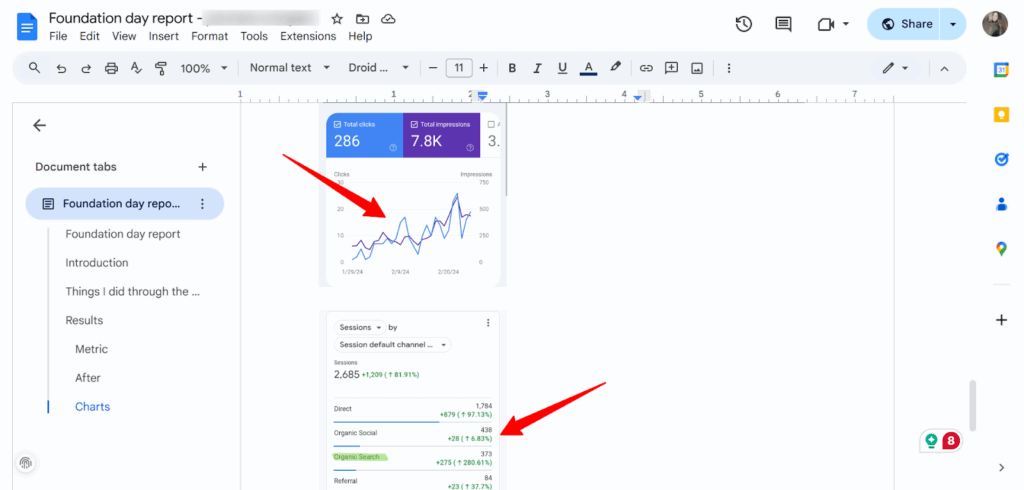Screen dimensions: 1024x490
Task: Open the Normal text style dropdown
Action: (x=289, y=68)
